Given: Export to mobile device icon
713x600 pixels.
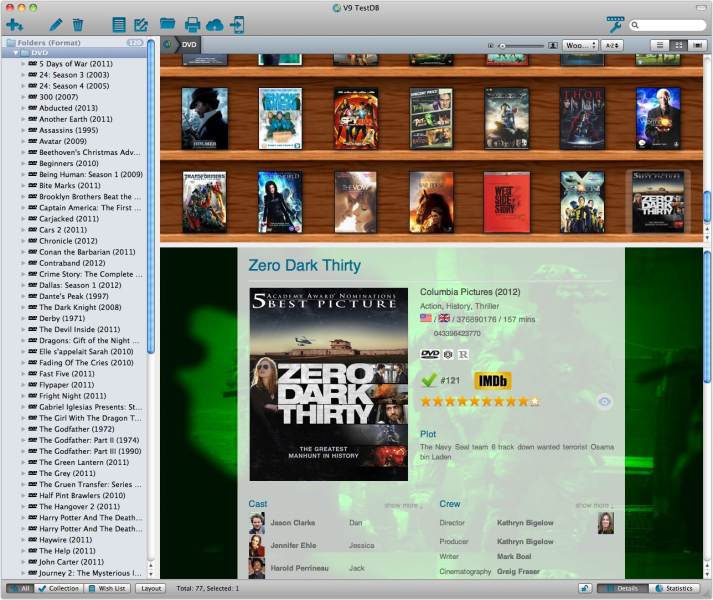Looking at the screenshot, I should (x=237, y=25).
